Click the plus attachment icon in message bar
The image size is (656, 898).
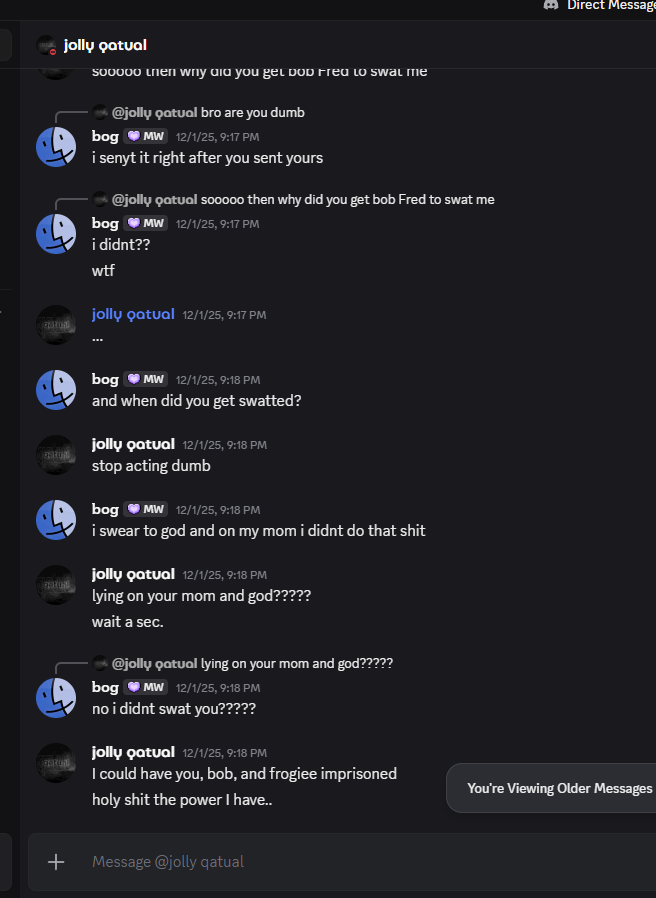pos(56,861)
